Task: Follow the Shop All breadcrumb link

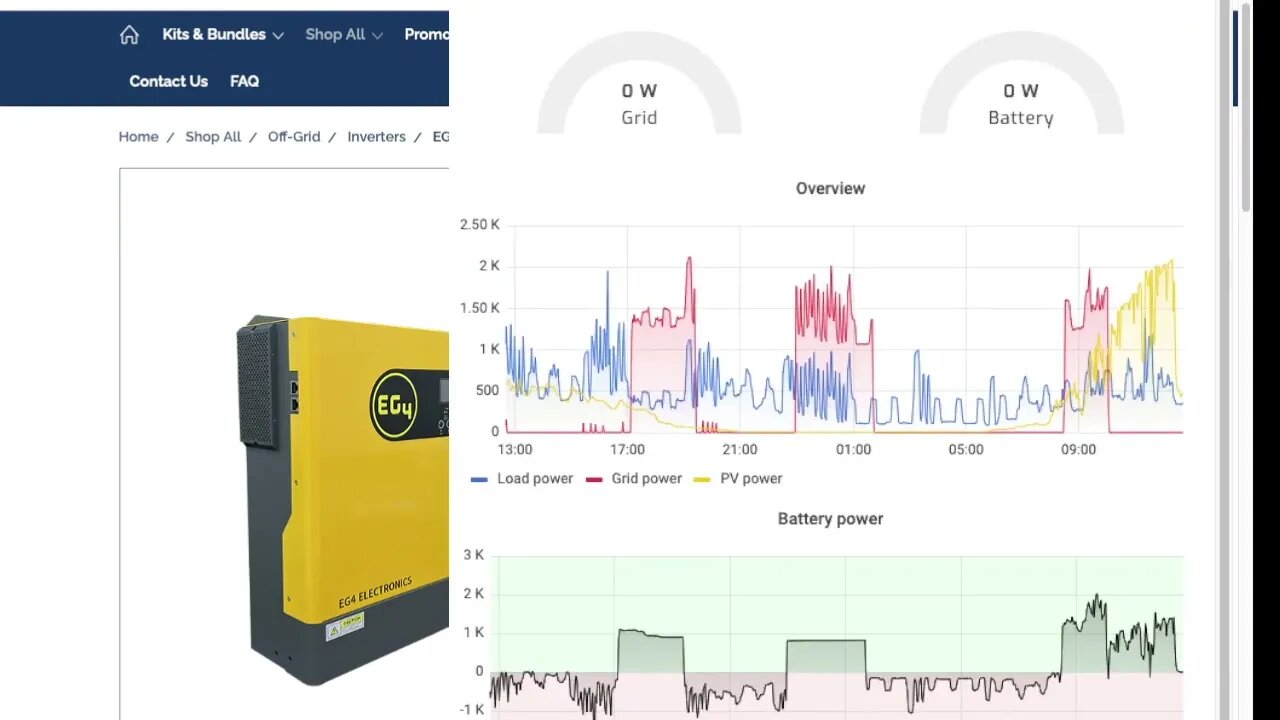Action: pos(213,137)
